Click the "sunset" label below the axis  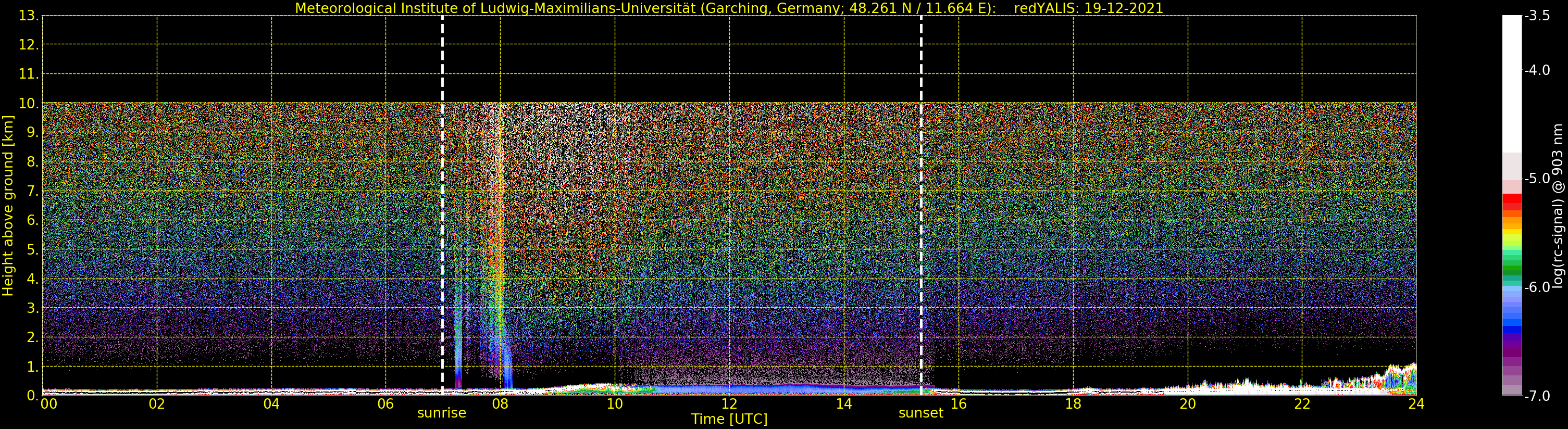click(x=920, y=413)
